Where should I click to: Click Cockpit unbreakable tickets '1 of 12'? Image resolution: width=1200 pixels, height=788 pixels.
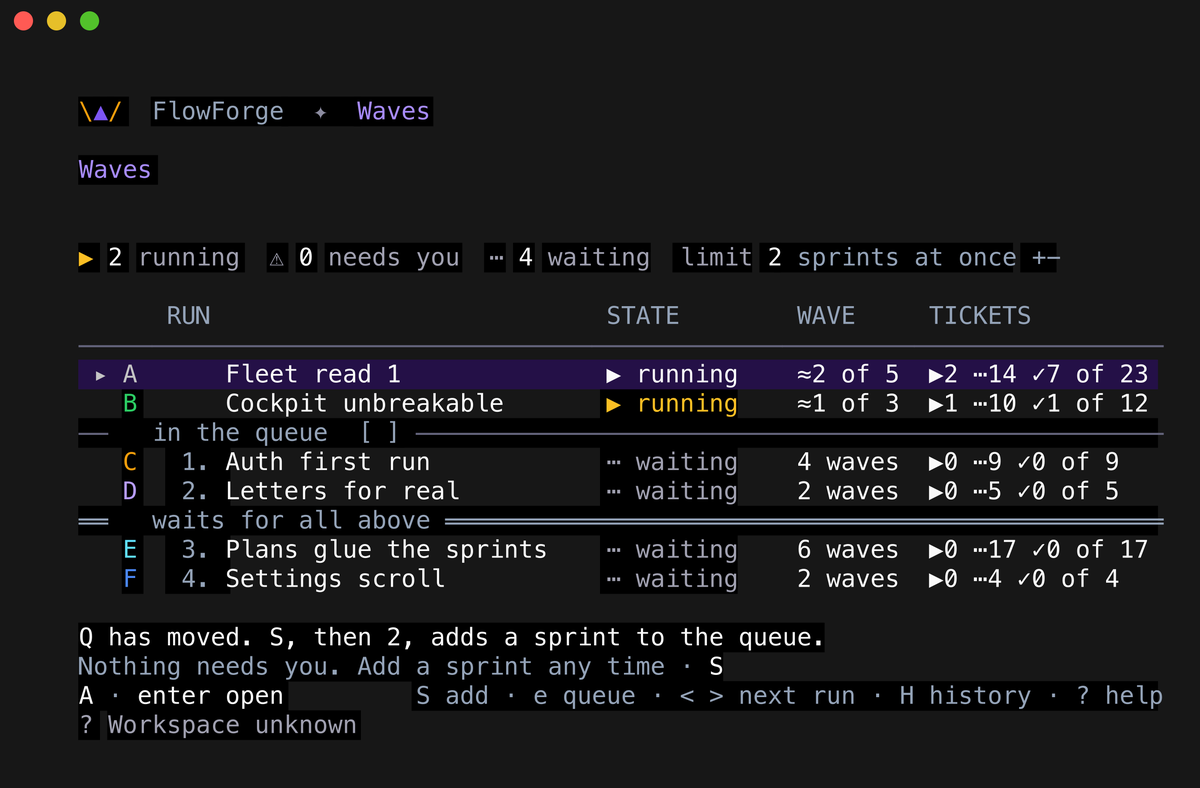coord(1090,404)
